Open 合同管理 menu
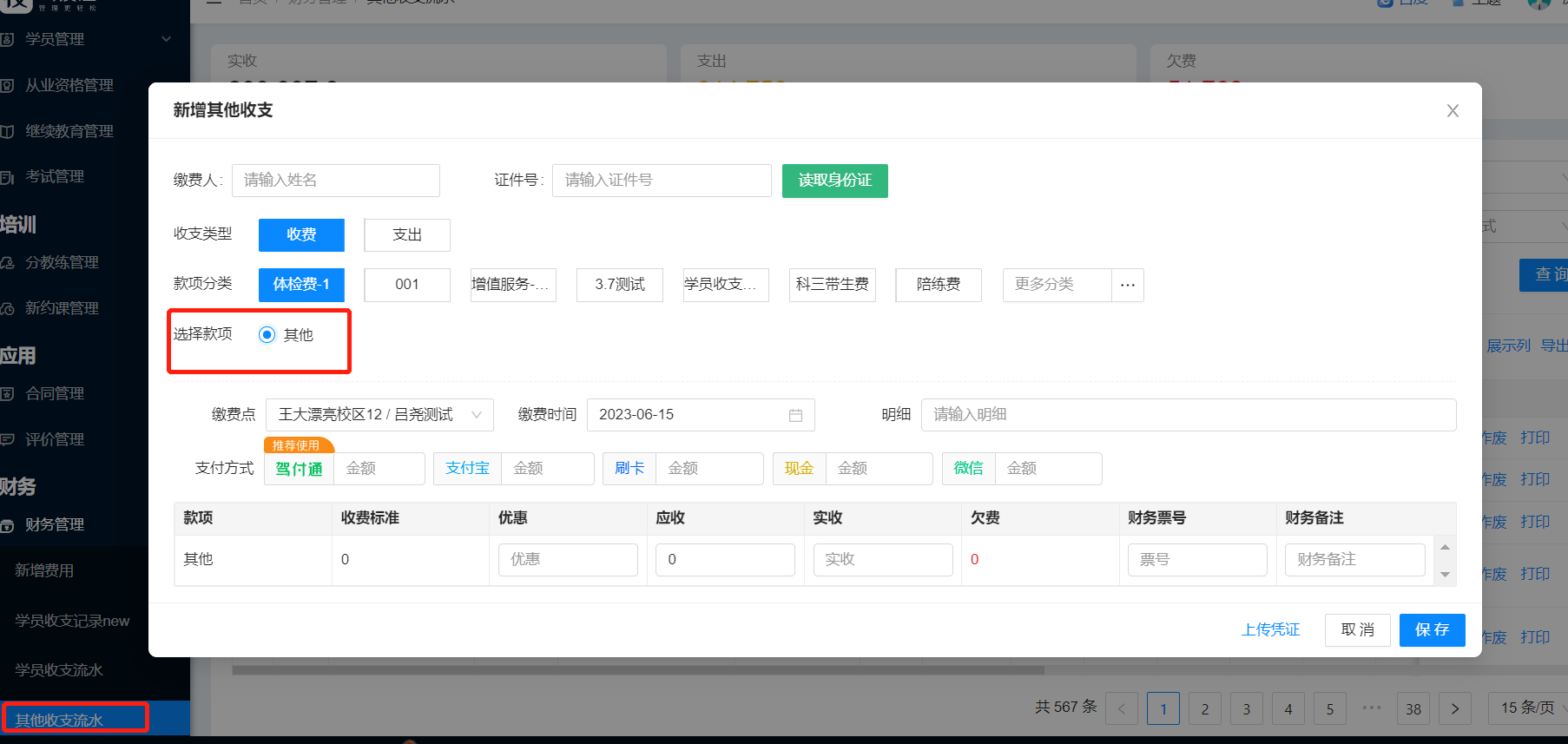Screen dimensions: 1568x744 coord(55,393)
